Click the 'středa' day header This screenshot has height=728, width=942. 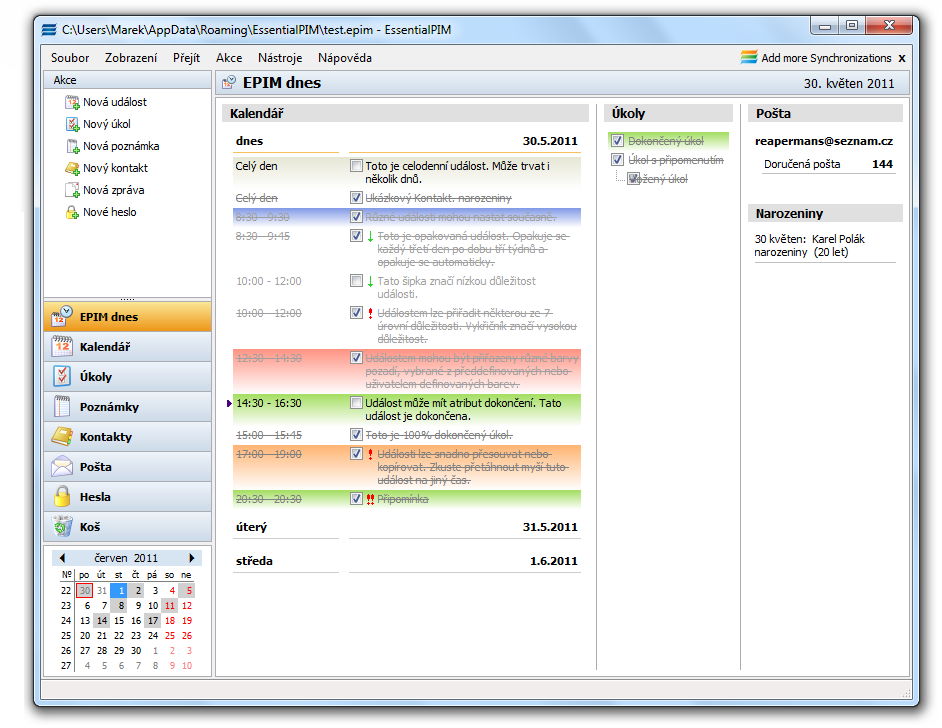[x=254, y=561]
